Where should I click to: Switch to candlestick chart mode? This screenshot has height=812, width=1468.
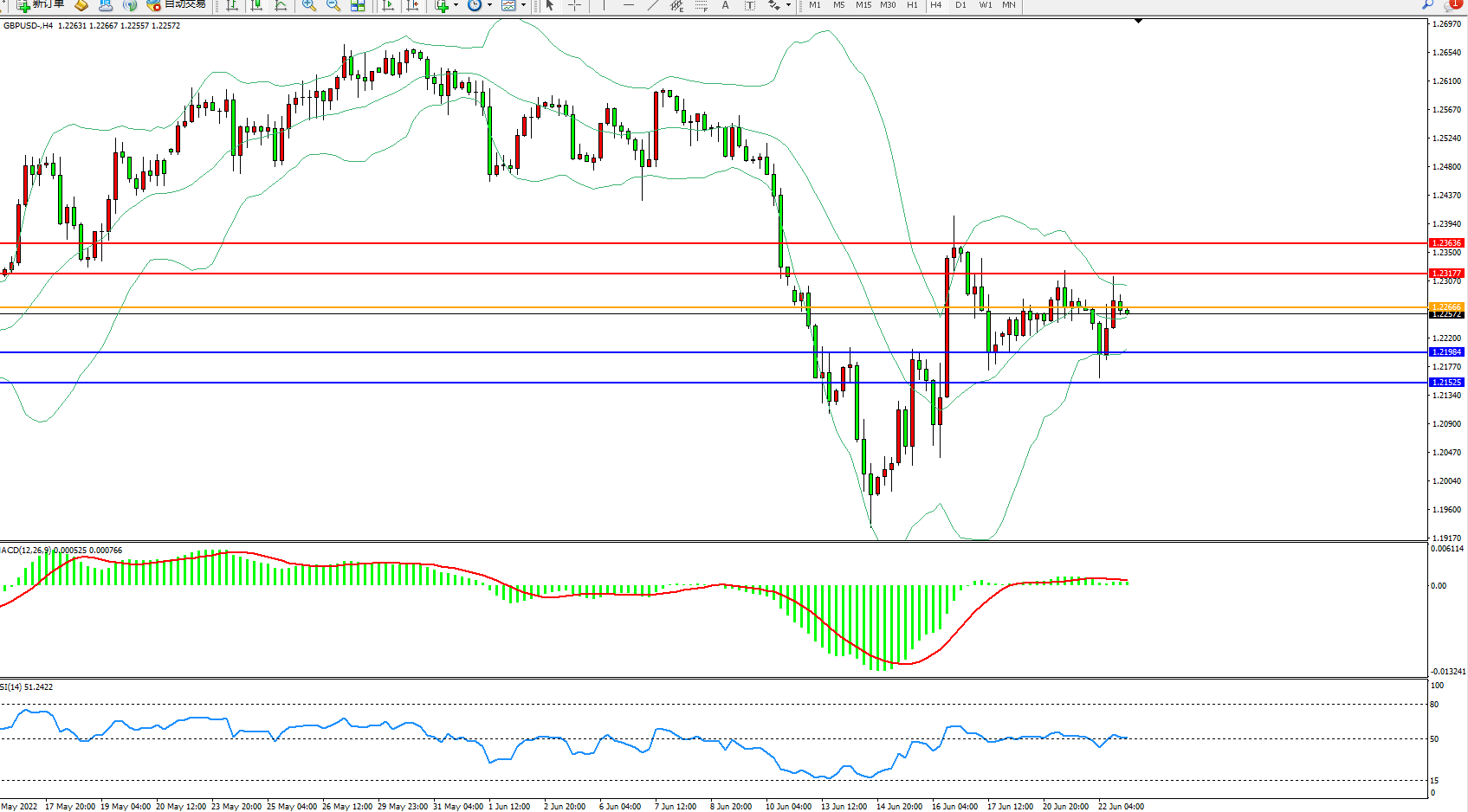(256, 5)
